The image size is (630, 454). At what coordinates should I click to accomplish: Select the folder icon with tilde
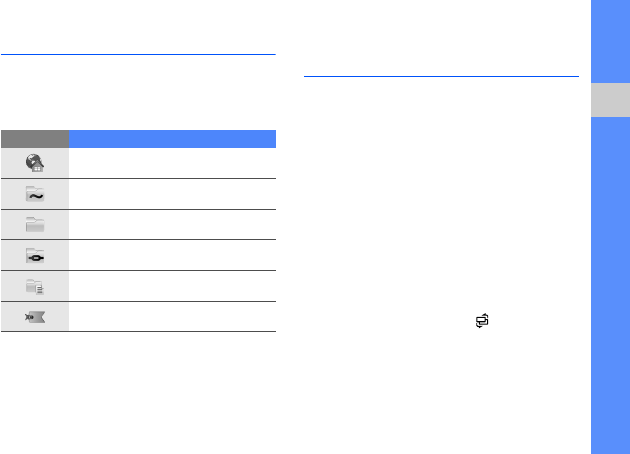click(x=35, y=194)
